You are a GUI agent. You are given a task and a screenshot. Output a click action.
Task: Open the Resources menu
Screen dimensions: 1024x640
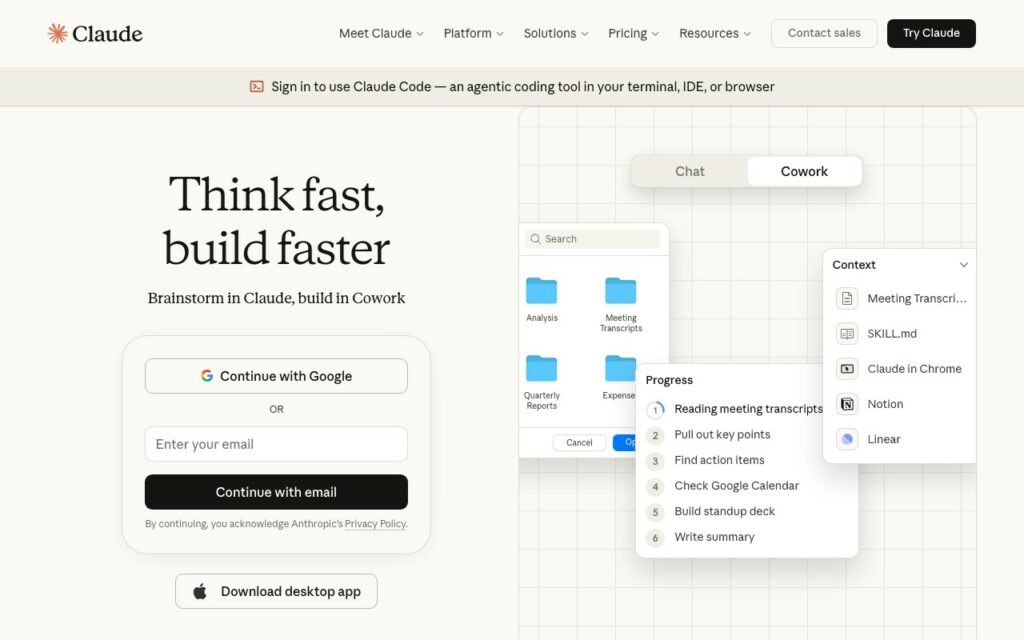coord(714,33)
